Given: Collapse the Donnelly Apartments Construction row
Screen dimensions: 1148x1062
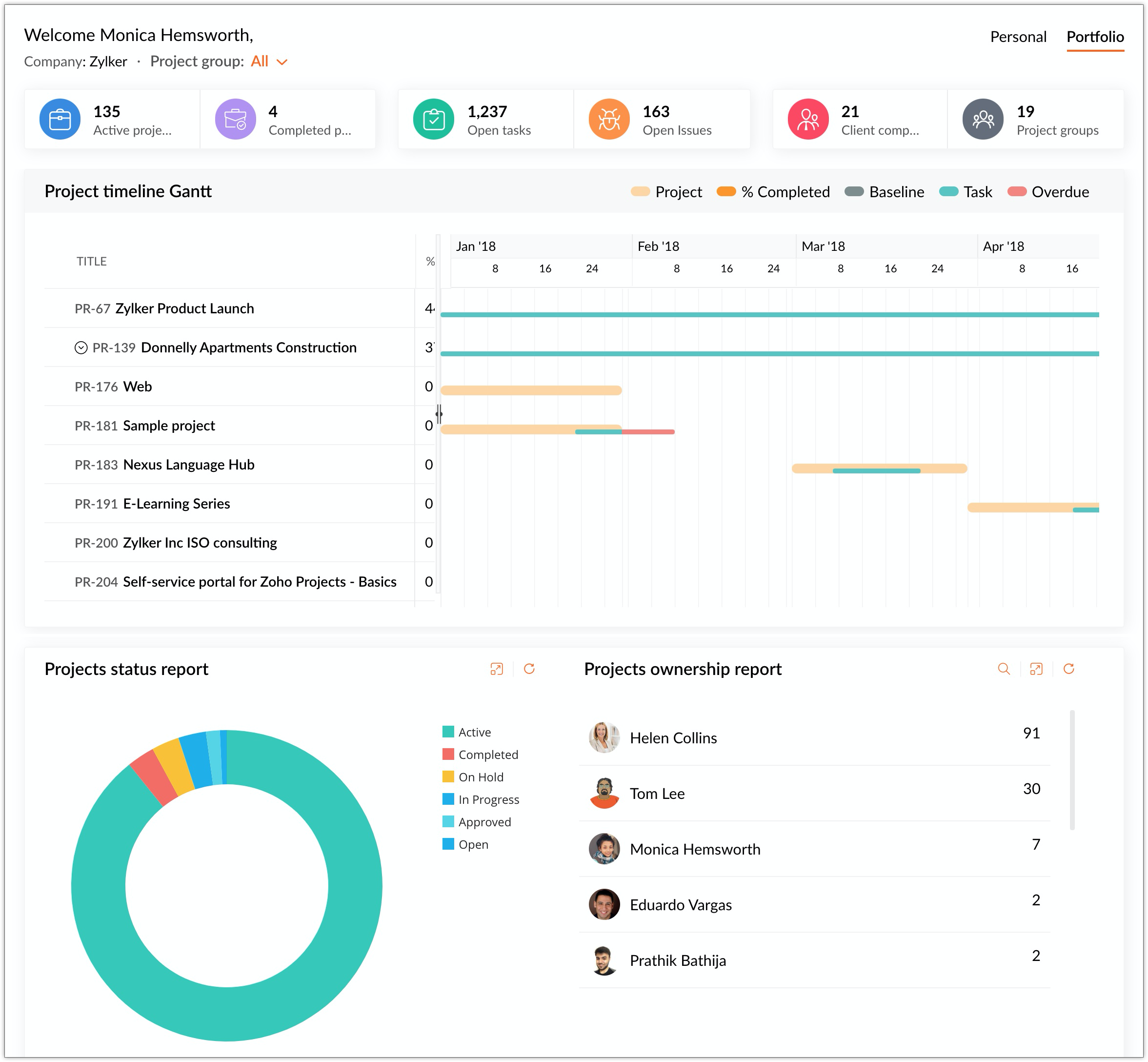Looking at the screenshot, I should pos(81,347).
